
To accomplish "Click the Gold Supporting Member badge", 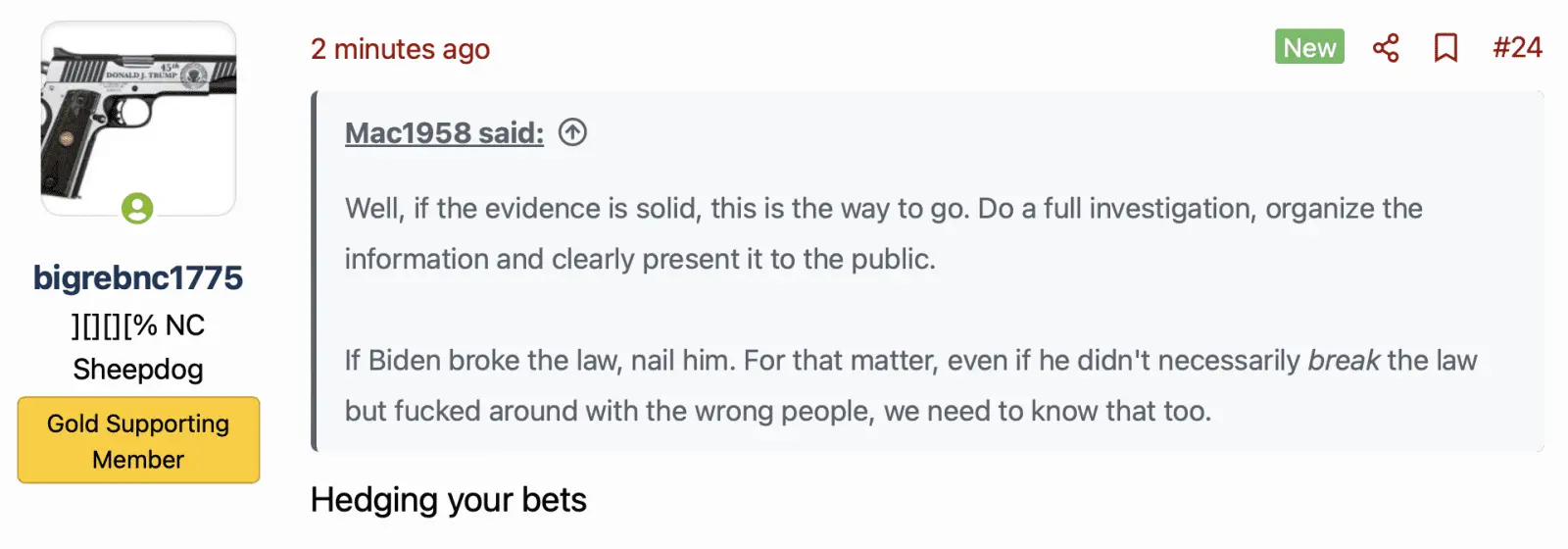I will click(x=138, y=440).
